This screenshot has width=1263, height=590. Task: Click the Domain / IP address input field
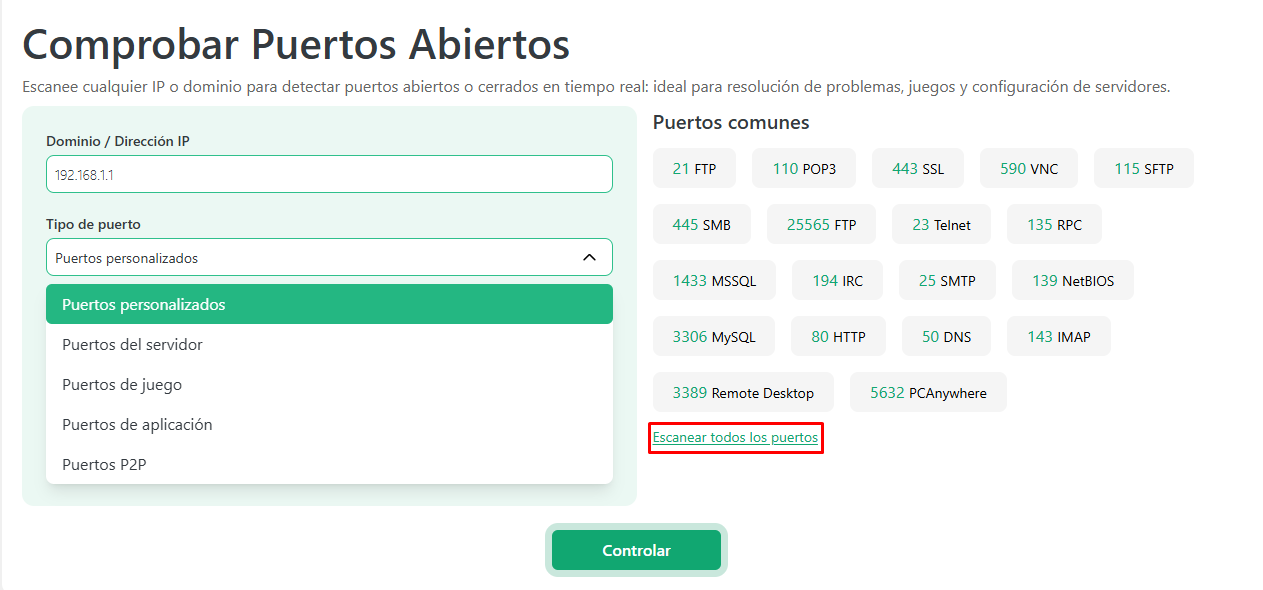click(x=329, y=174)
